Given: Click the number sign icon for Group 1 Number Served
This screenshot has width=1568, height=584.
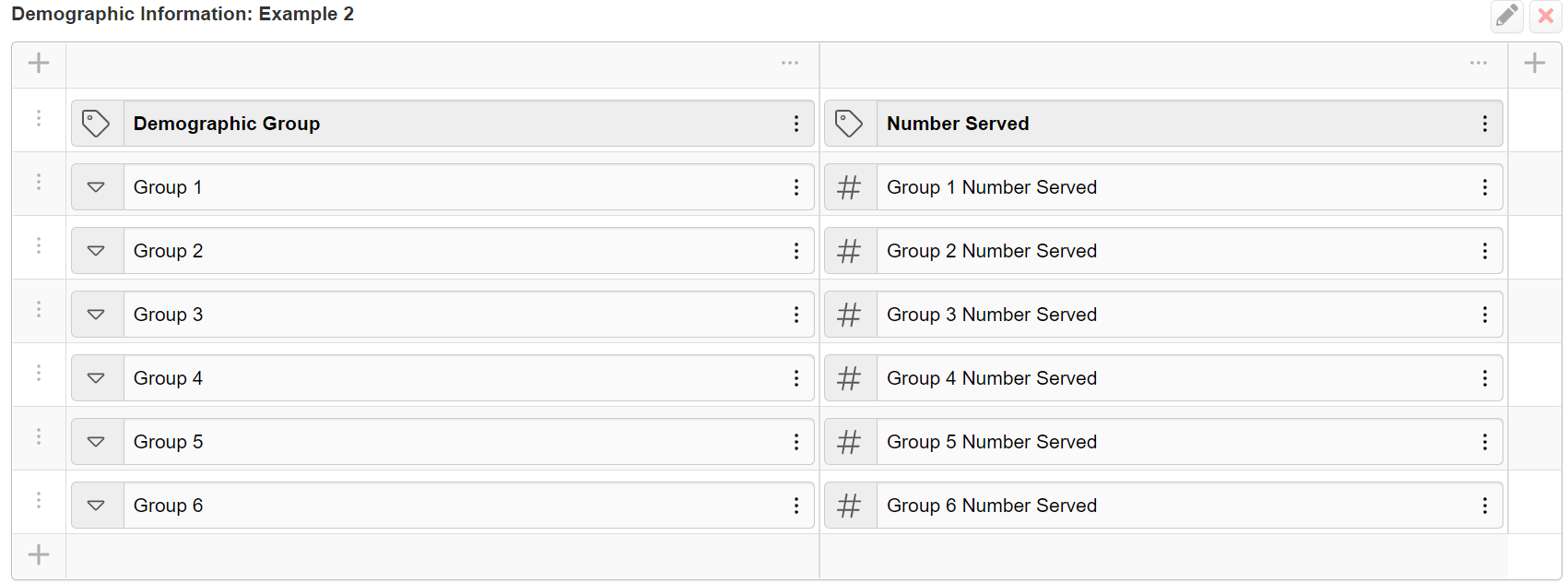Looking at the screenshot, I should click(850, 187).
